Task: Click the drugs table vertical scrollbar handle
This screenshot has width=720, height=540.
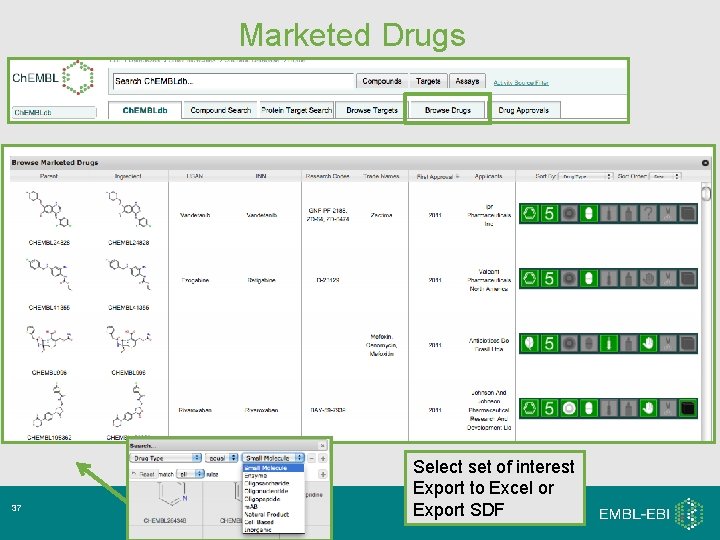Action: click(706, 193)
